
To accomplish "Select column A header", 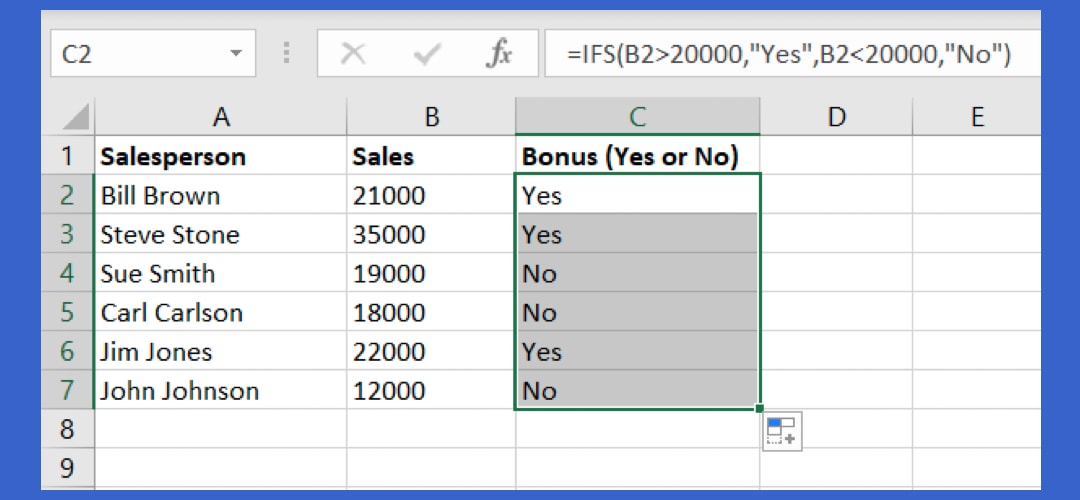I will (x=220, y=117).
